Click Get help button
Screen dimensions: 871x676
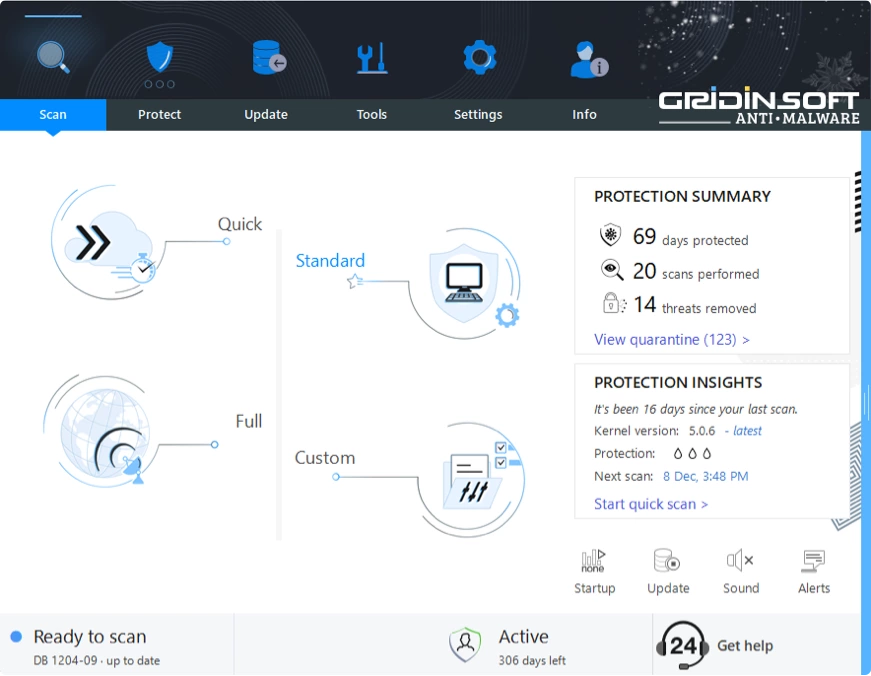point(745,645)
